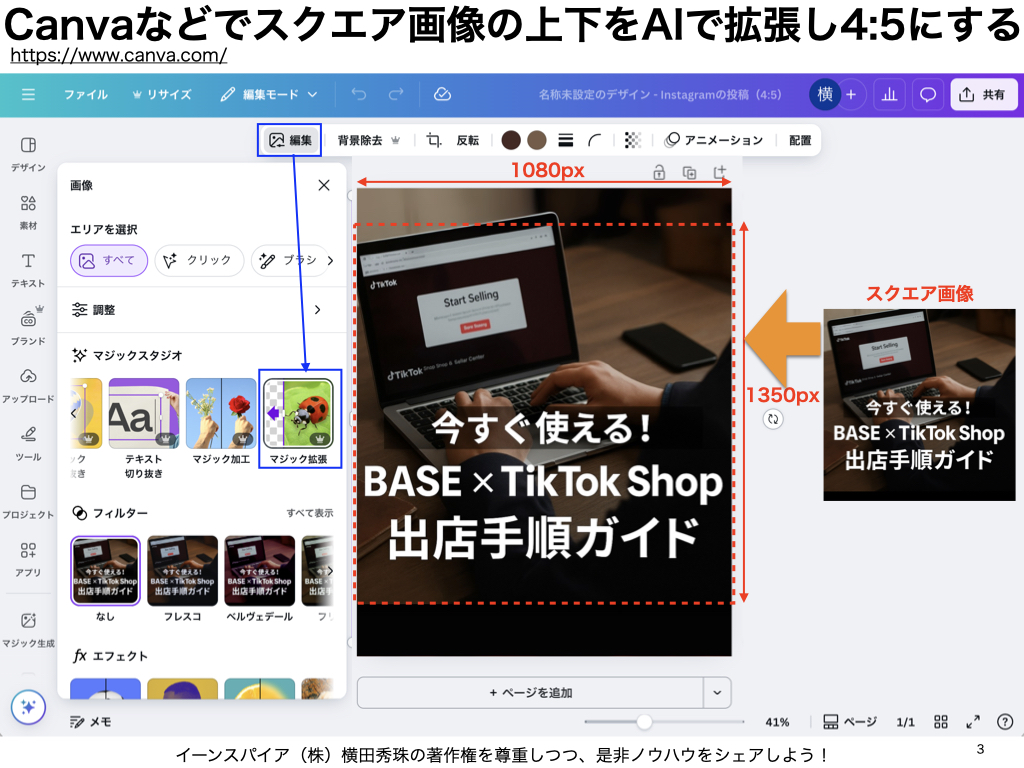Click the 共有 share button

coord(983,95)
